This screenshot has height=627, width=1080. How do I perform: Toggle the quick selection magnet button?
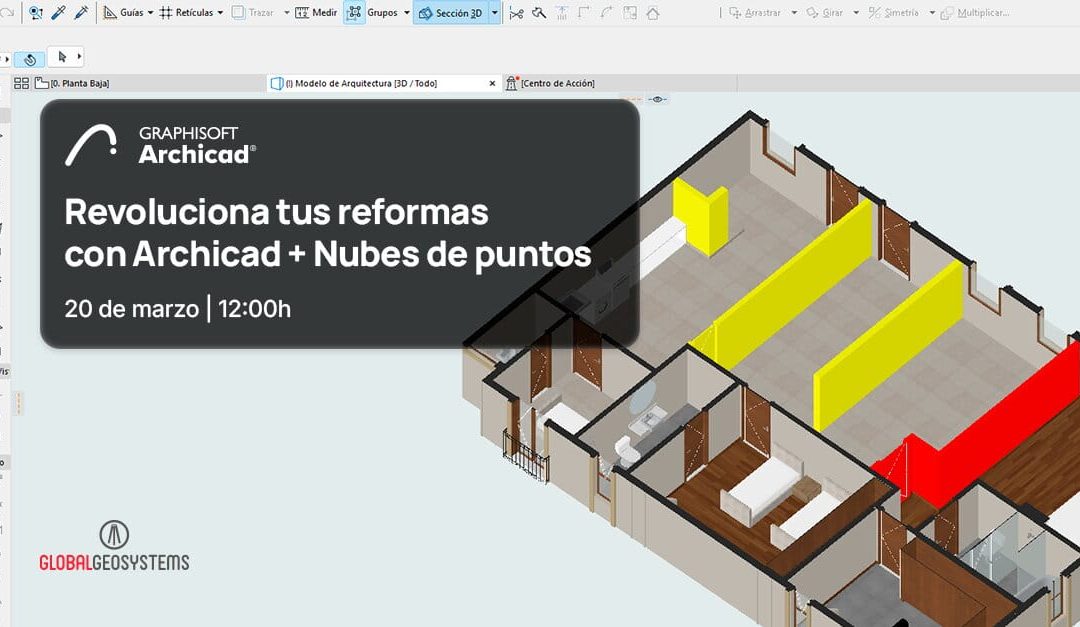coord(30,59)
